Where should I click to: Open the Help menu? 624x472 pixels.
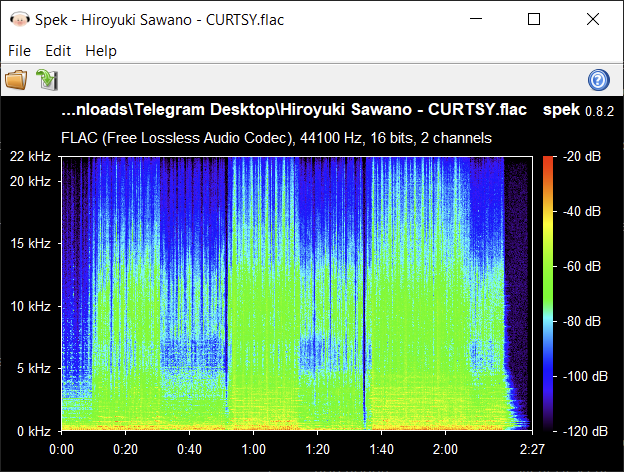pyautogui.click(x=101, y=51)
